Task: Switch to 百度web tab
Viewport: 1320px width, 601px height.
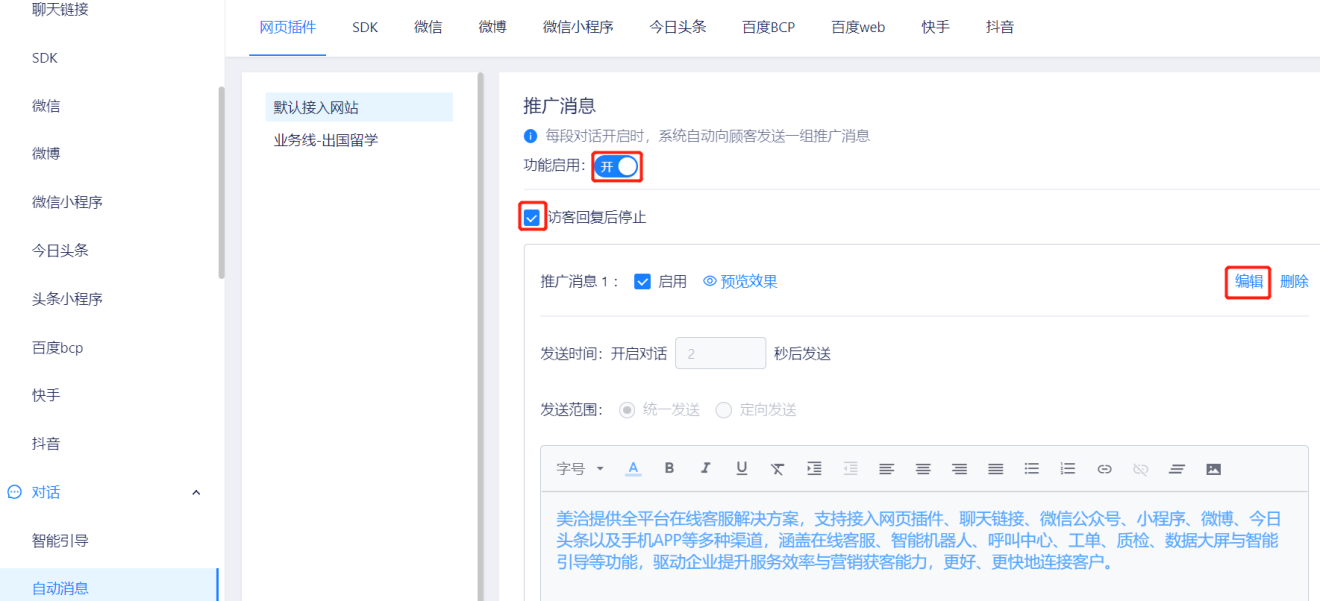Action: point(858,27)
